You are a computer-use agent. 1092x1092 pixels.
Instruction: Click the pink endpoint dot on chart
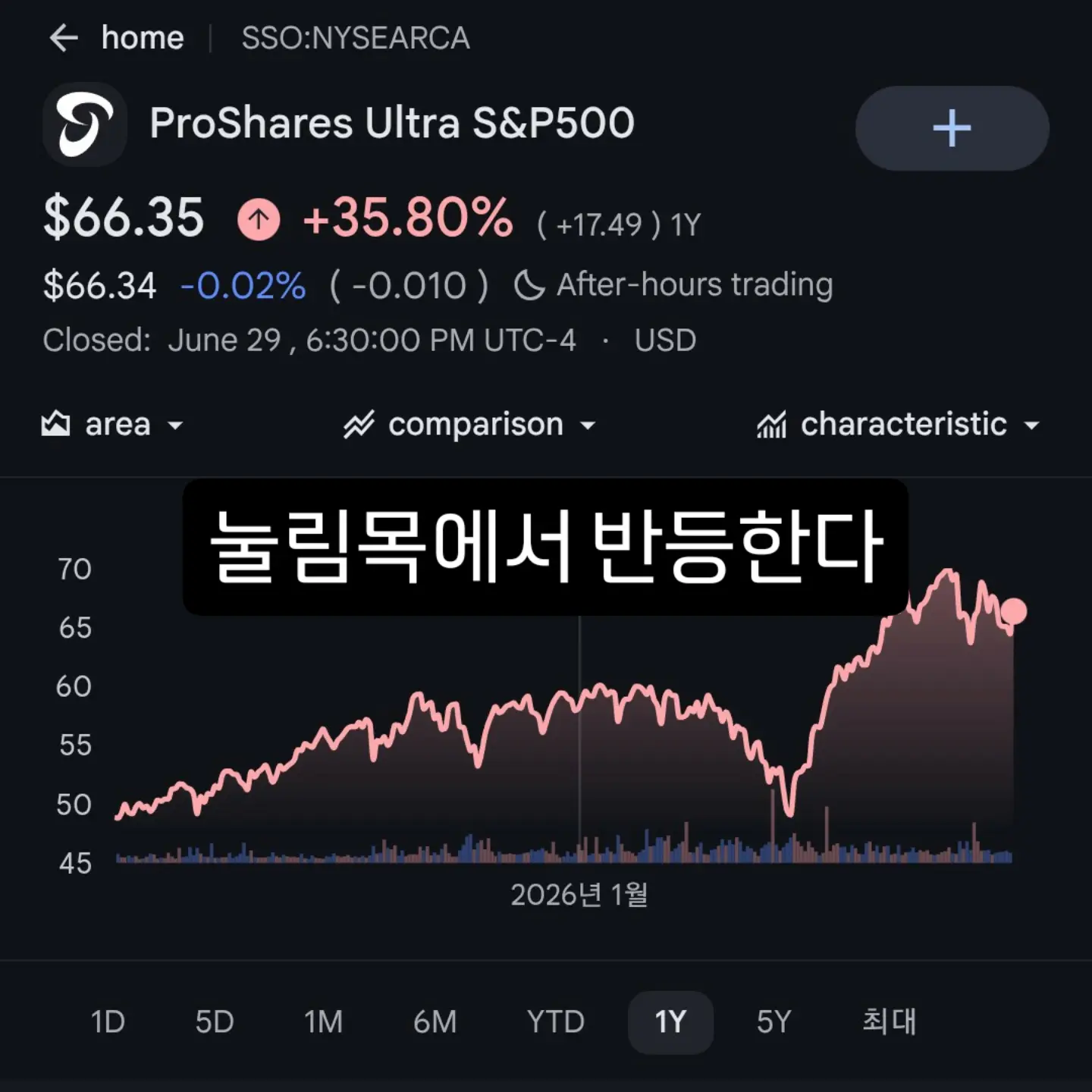pos(1014,610)
